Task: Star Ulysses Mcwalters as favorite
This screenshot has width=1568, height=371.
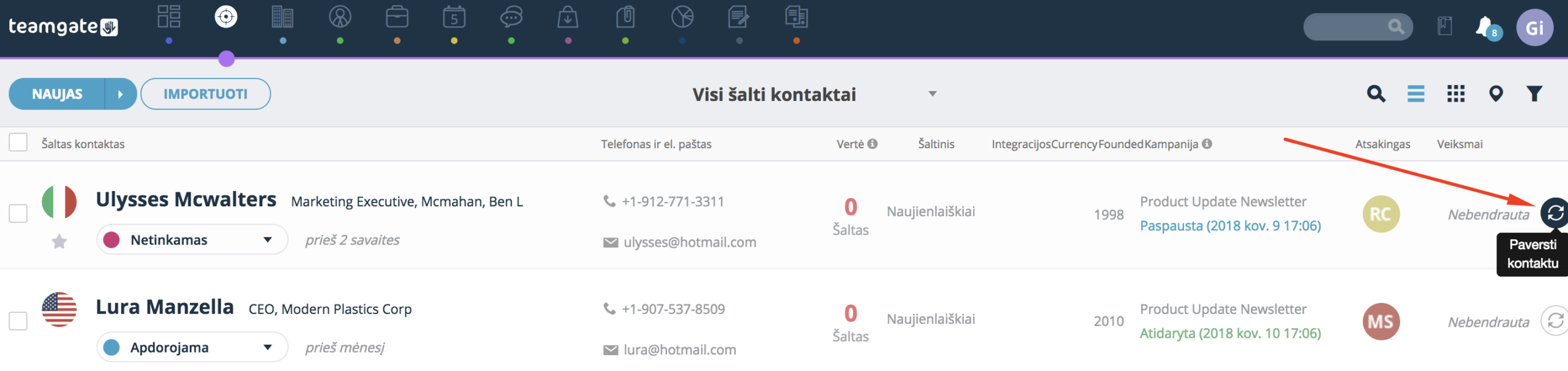Action: click(59, 241)
